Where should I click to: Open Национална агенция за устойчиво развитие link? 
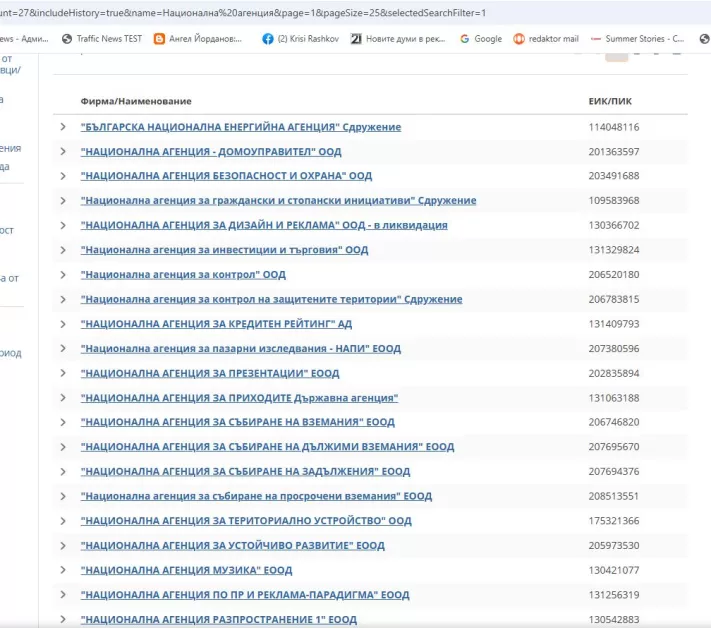coord(232,546)
